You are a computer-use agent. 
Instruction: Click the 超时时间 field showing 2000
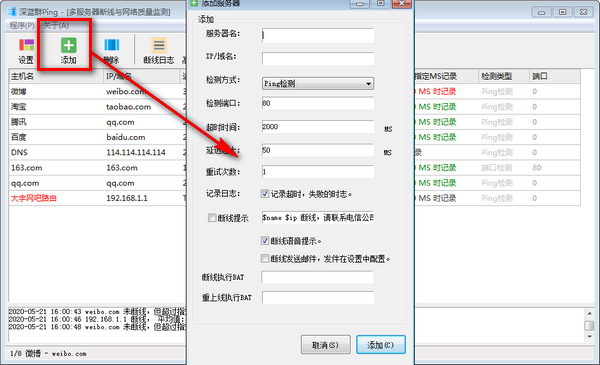click(x=318, y=127)
